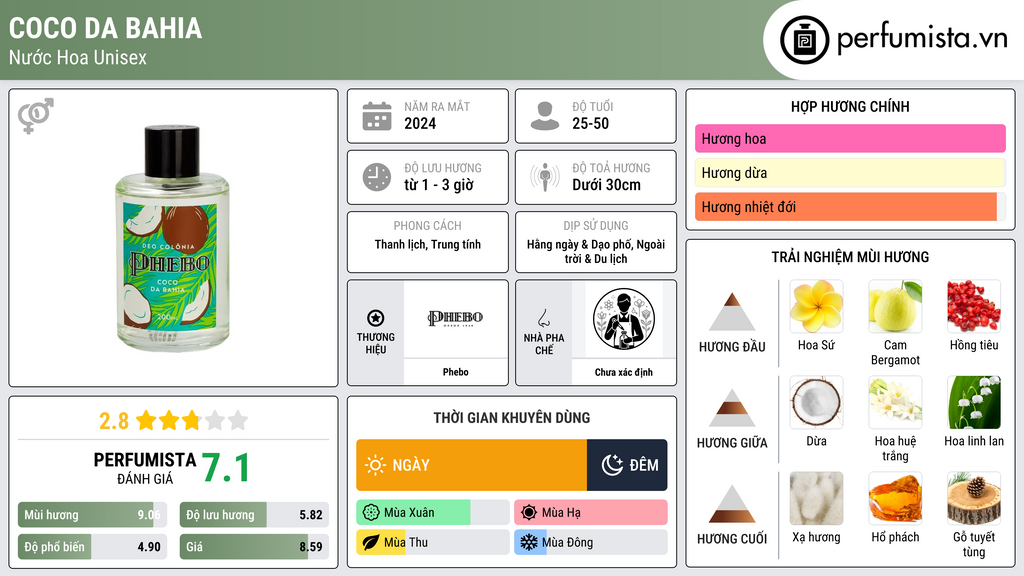This screenshot has width=1024, height=576.
Task: Open the Xạ hương note image
Action: 816,498
